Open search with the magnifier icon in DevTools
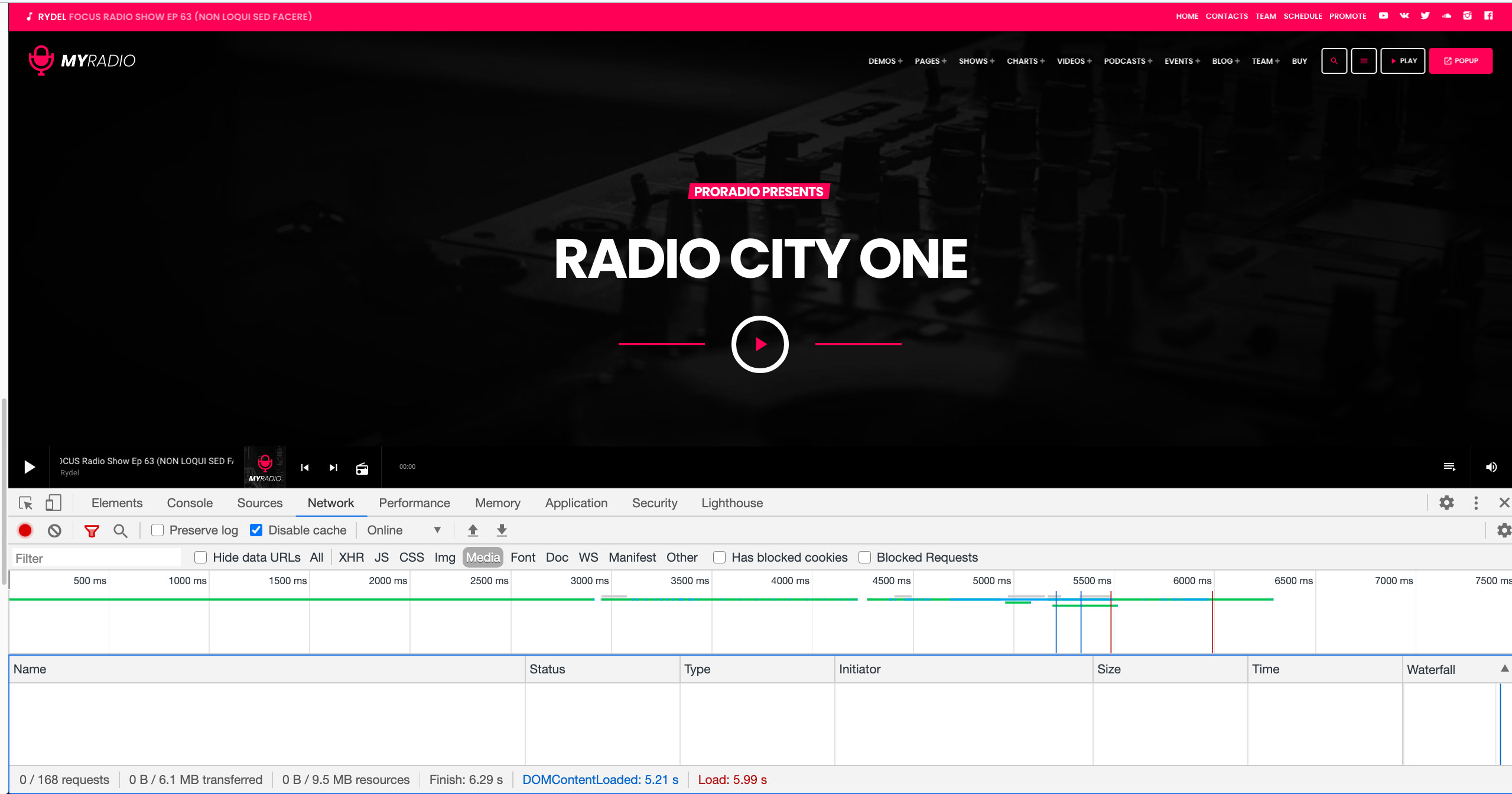Screen dimensions: 1512x794 (x=121, y=530)
